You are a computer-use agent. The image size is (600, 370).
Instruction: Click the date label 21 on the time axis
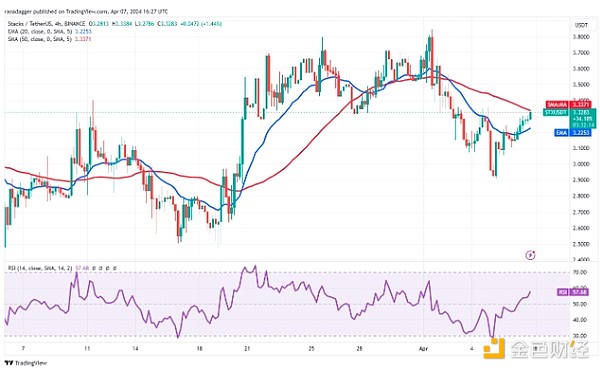(x=247, y=349)
